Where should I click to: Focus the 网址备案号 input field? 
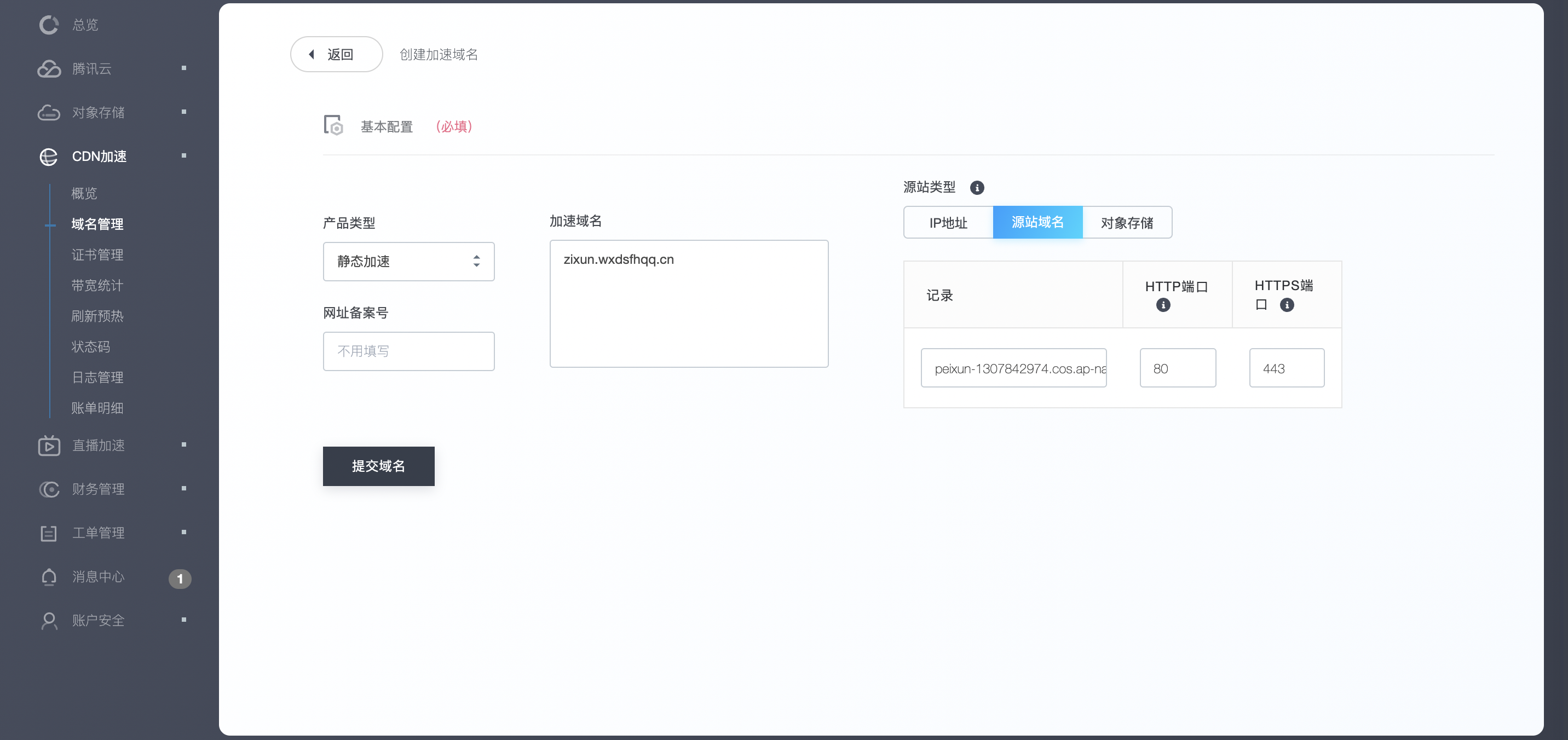point(408,351)
